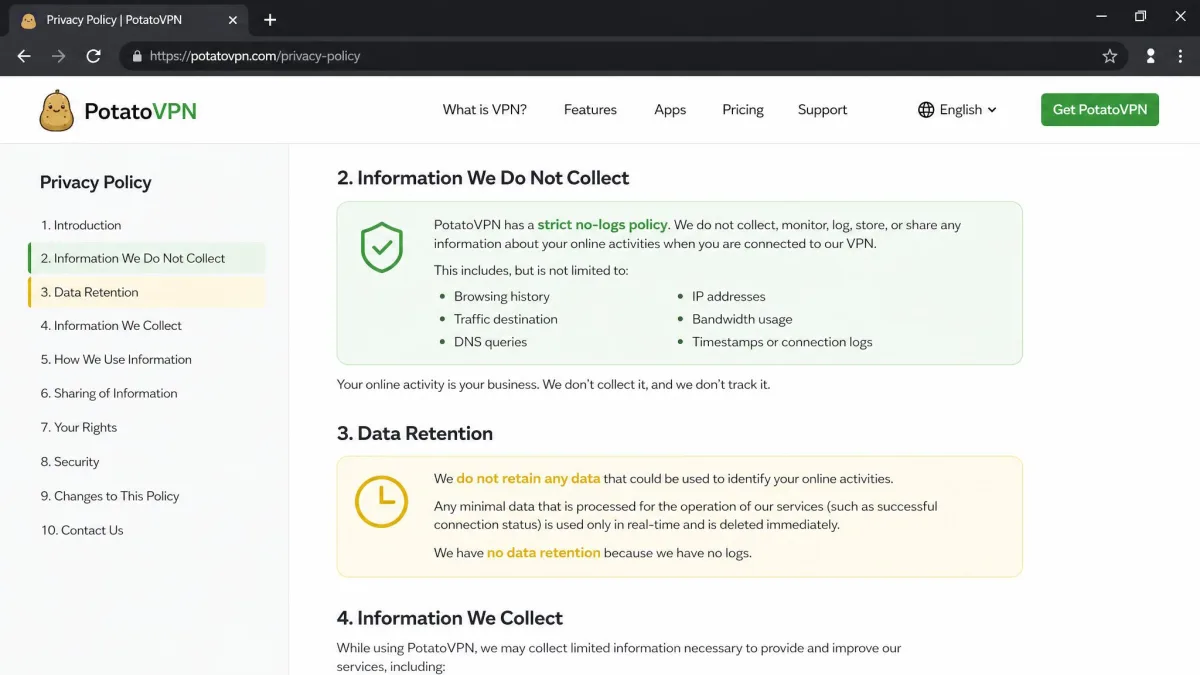
Task: Click 'Your online activity is your business' sentence
Action: click(438, 384)
